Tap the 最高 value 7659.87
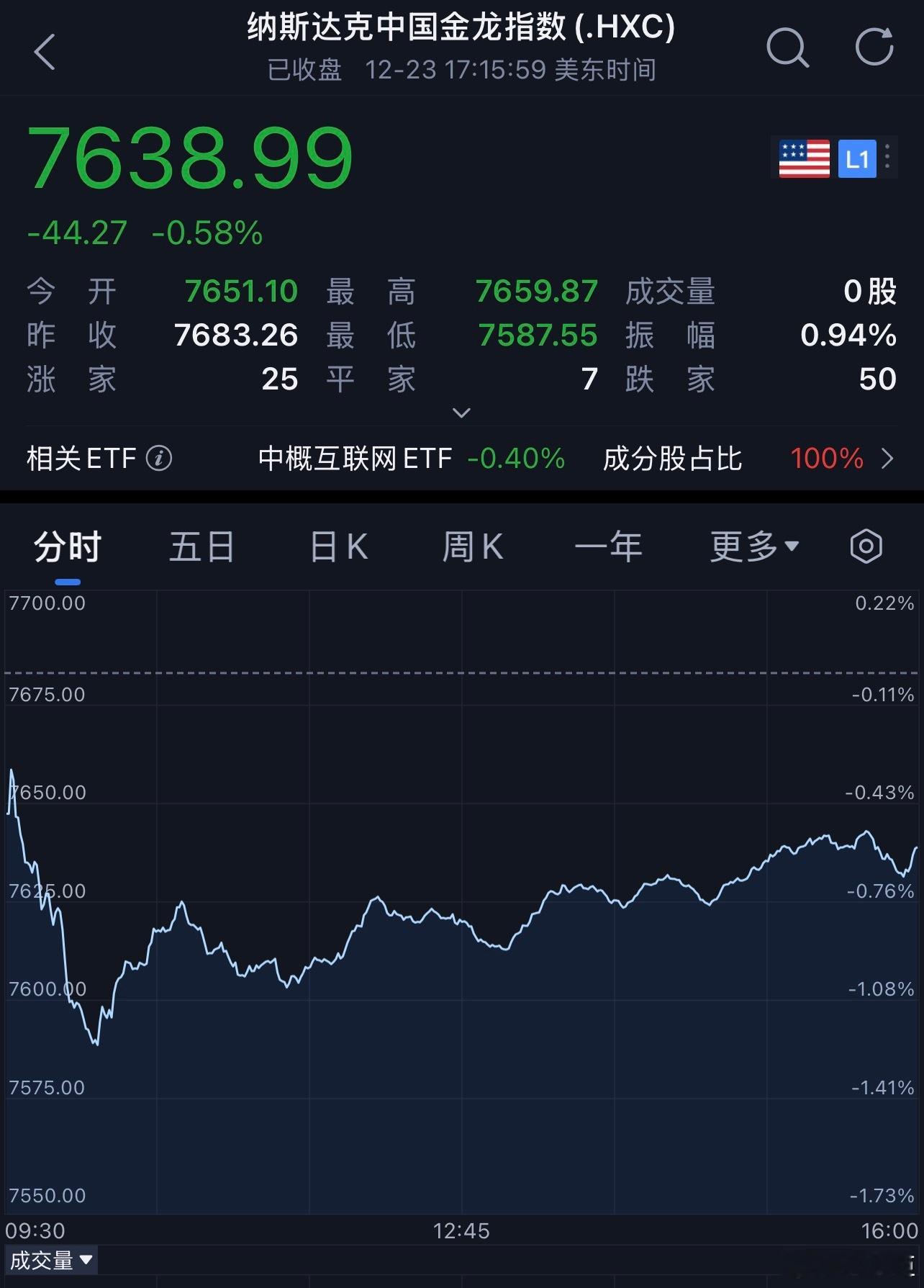The image size is (924, 1288). [537, 292]
